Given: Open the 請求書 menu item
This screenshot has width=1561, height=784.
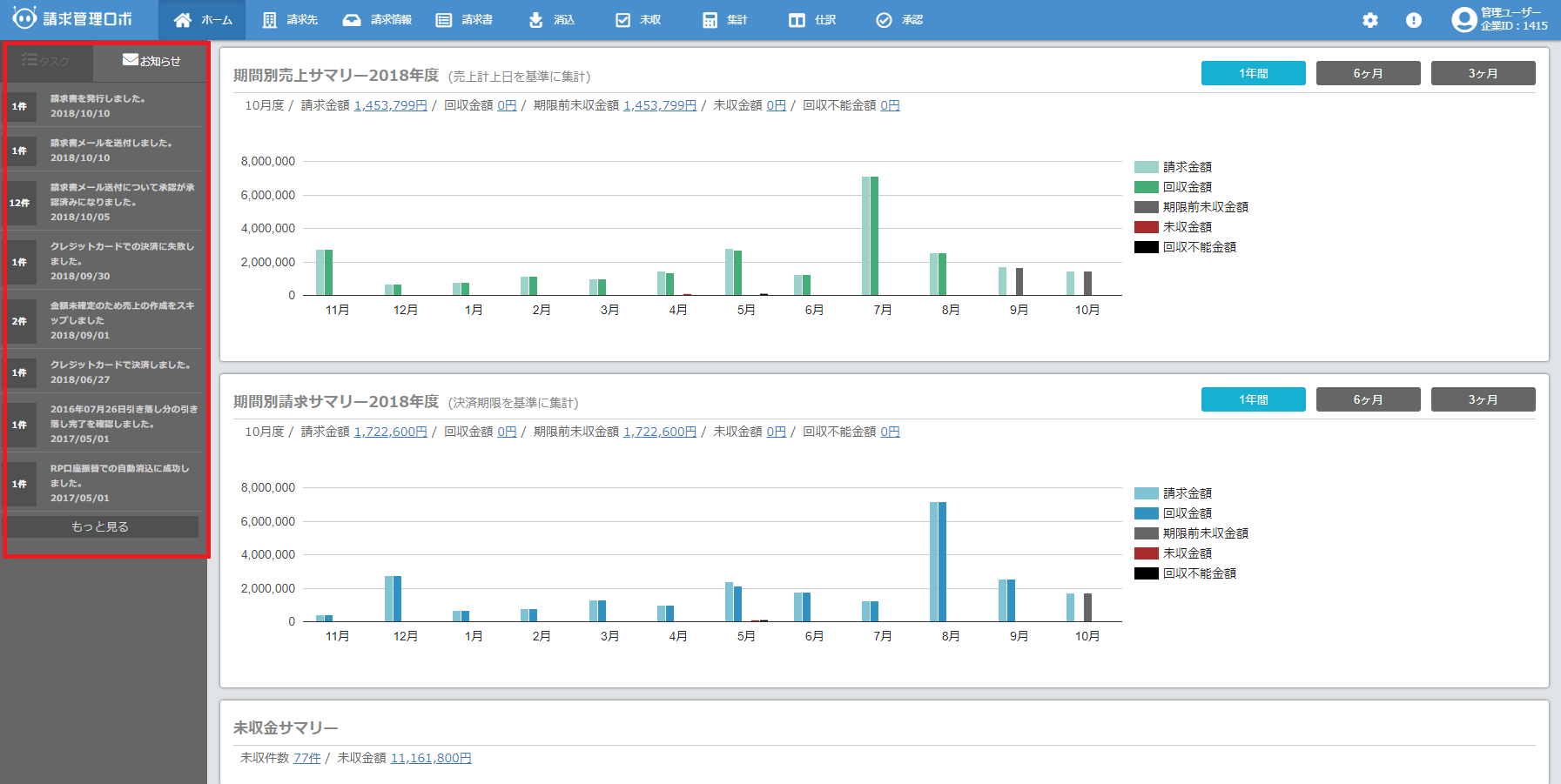Looking at the screenshot, I should (x=465, y=20).
